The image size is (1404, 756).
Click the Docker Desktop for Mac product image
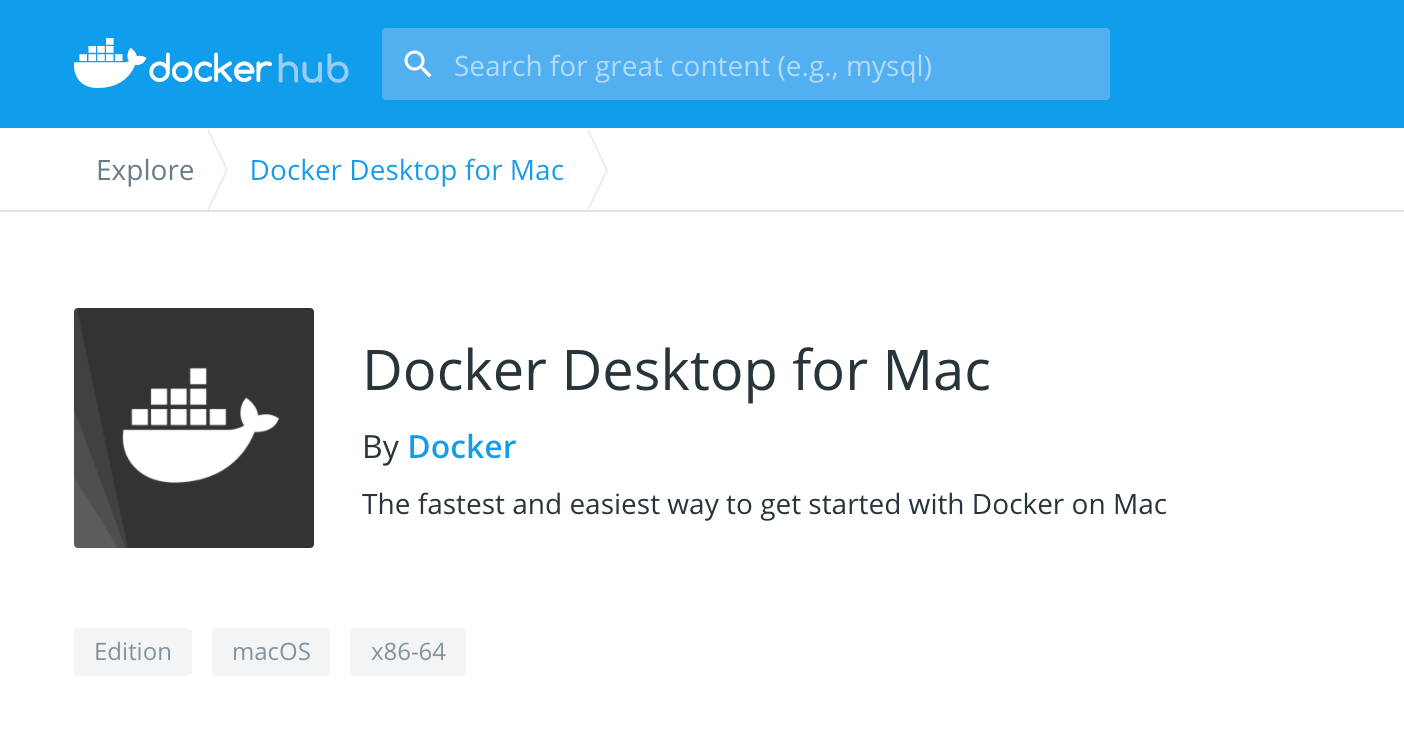[x=194, y=428]
